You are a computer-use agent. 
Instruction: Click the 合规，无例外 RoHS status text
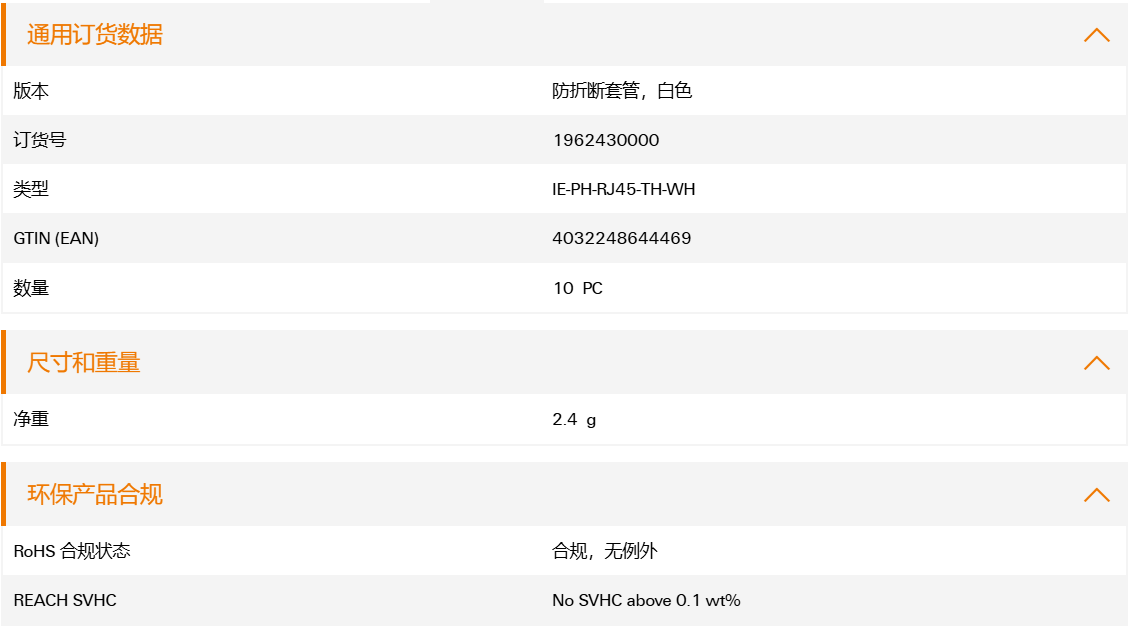[605, 551]
